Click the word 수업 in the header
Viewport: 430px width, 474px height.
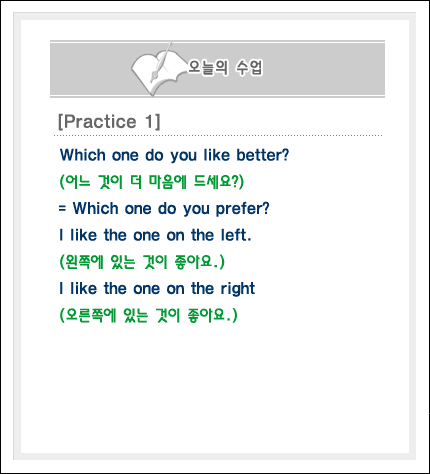click(249, 68)
